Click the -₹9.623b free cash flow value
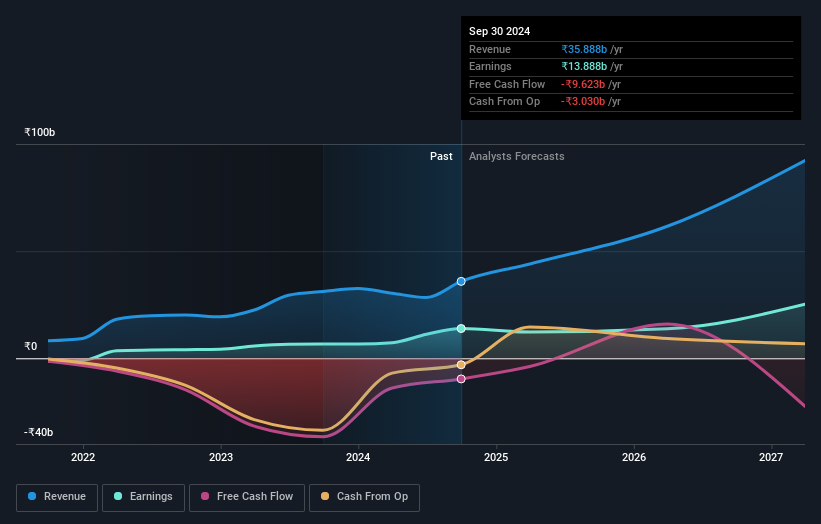 point(583,84)
